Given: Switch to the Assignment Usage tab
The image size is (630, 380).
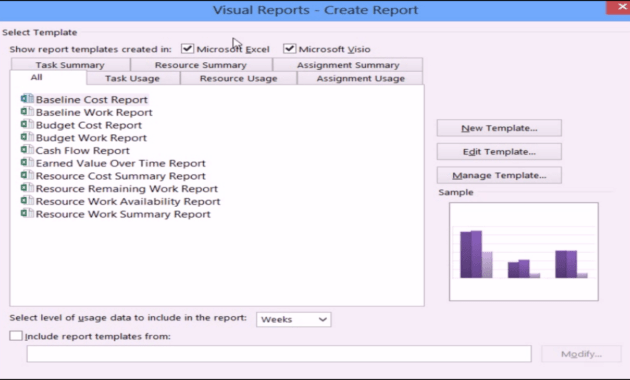Looking at the screenshot, I should 360,78.
